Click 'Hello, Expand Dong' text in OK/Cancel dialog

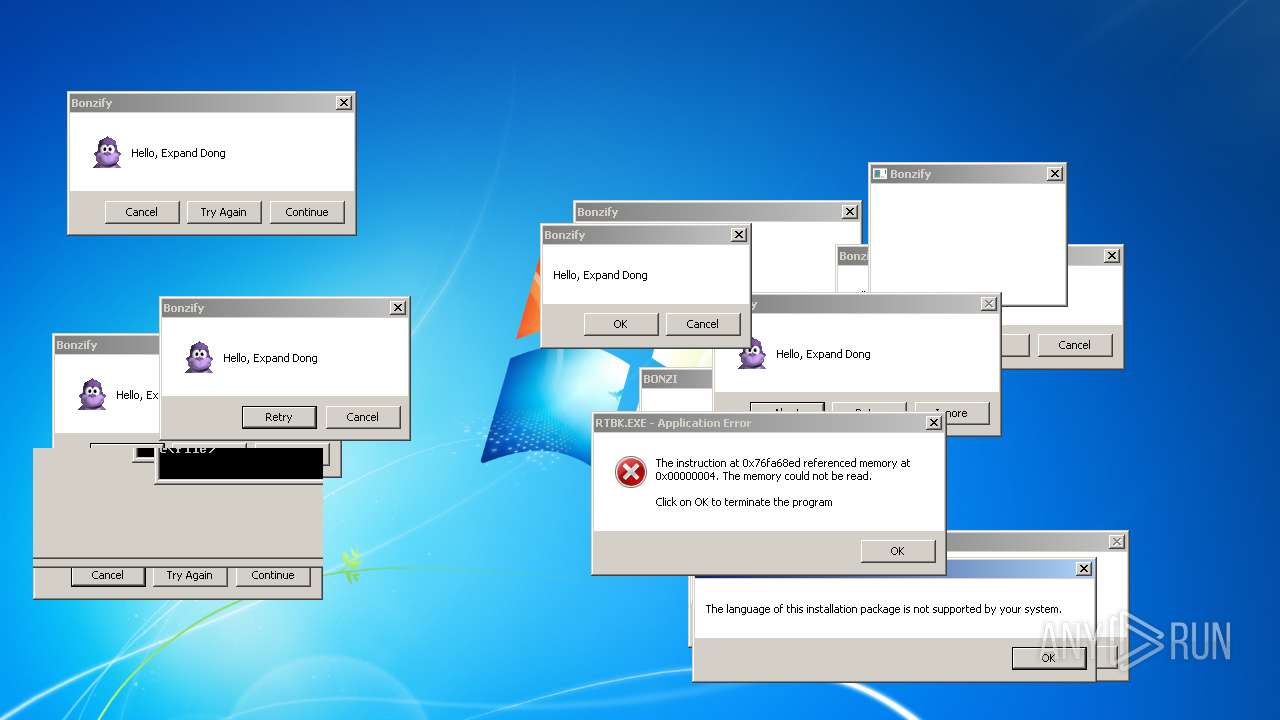tap(600, 275)
